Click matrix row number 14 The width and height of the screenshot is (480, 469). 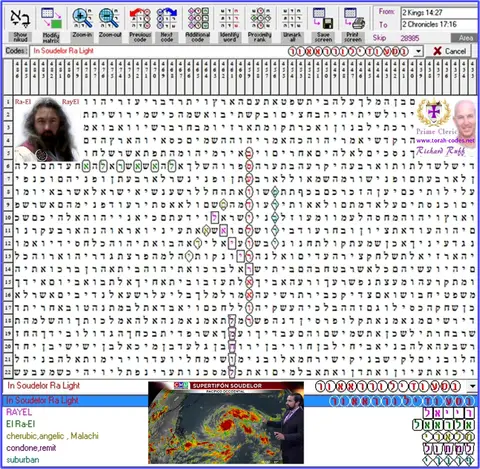pyautogui.click(x=8, y=269)
